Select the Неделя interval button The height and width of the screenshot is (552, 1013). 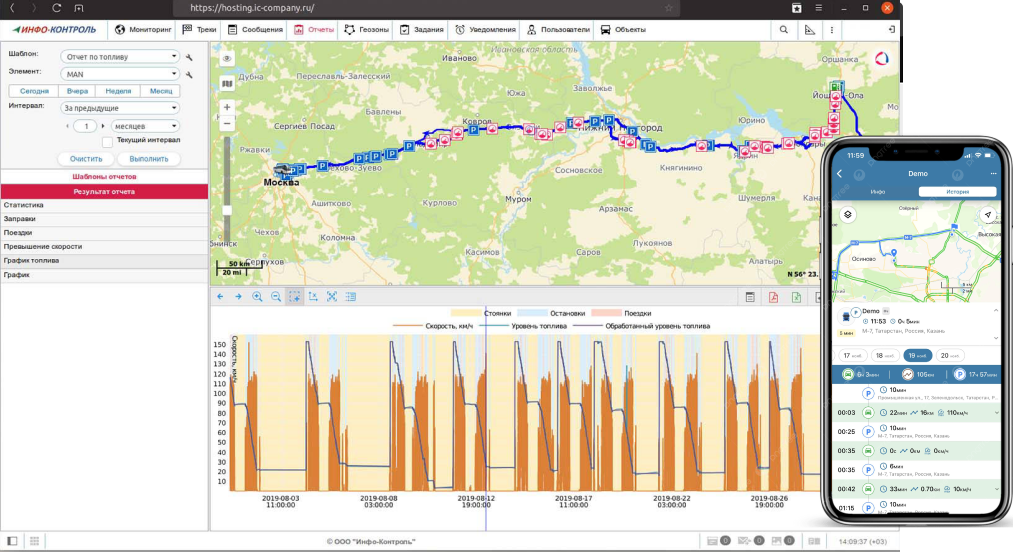coord(118,91)
